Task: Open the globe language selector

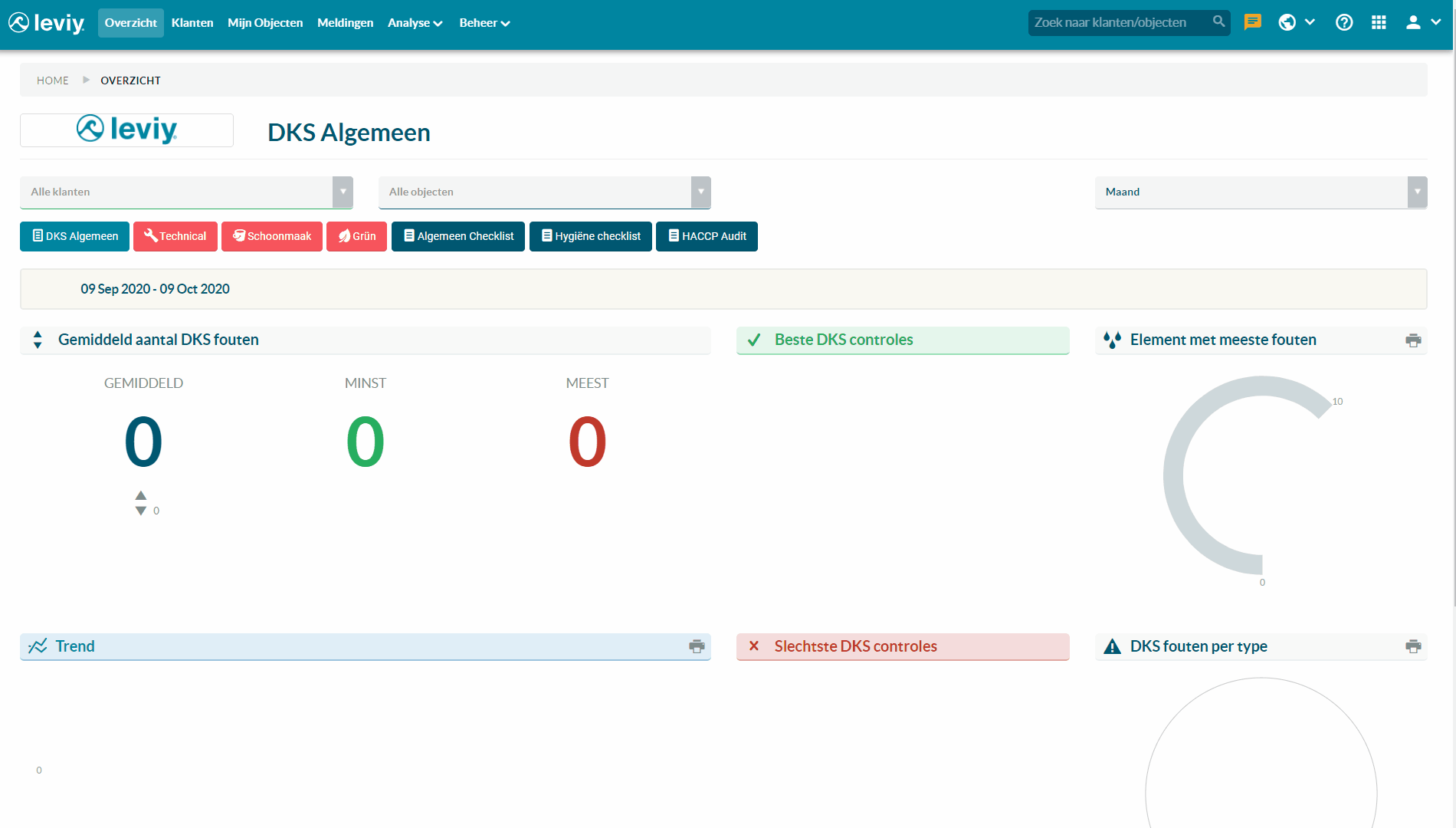Action: [1287, 22]
